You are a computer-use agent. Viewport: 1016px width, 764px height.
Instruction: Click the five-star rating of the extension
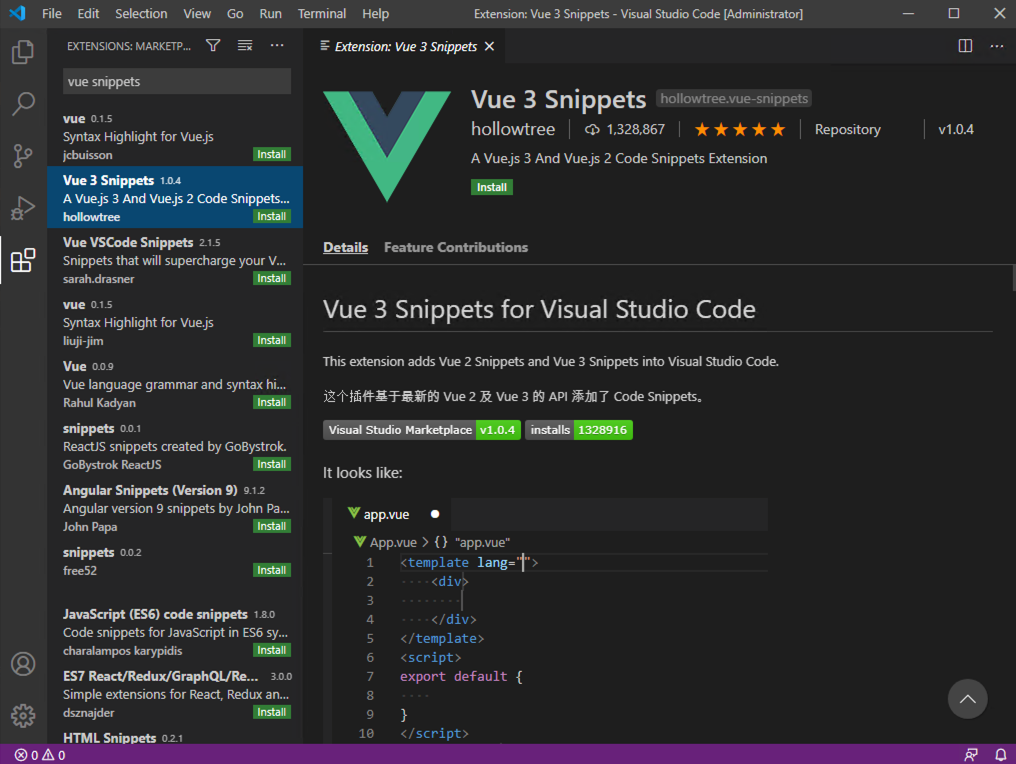(740, 130)
